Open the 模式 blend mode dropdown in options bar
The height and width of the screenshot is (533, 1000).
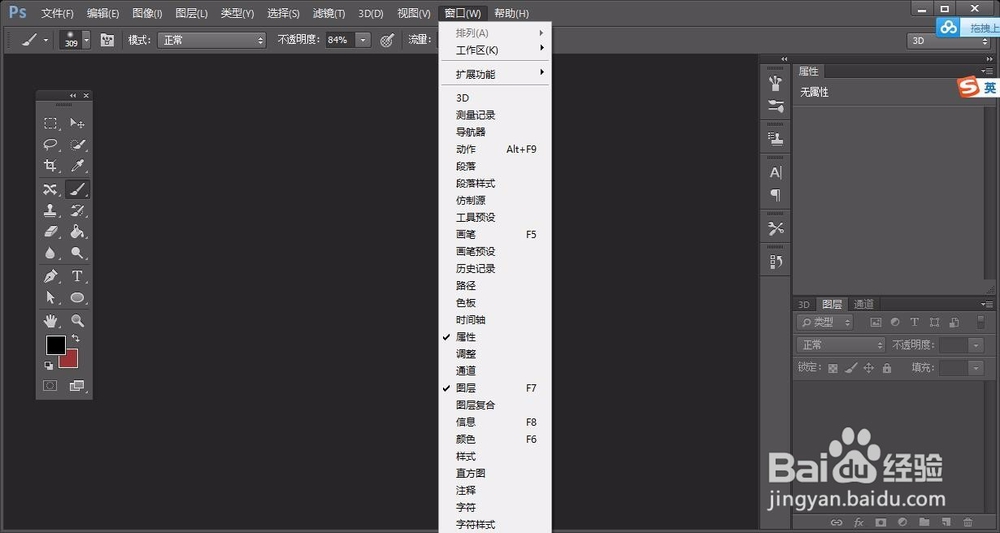click(212, 40)
